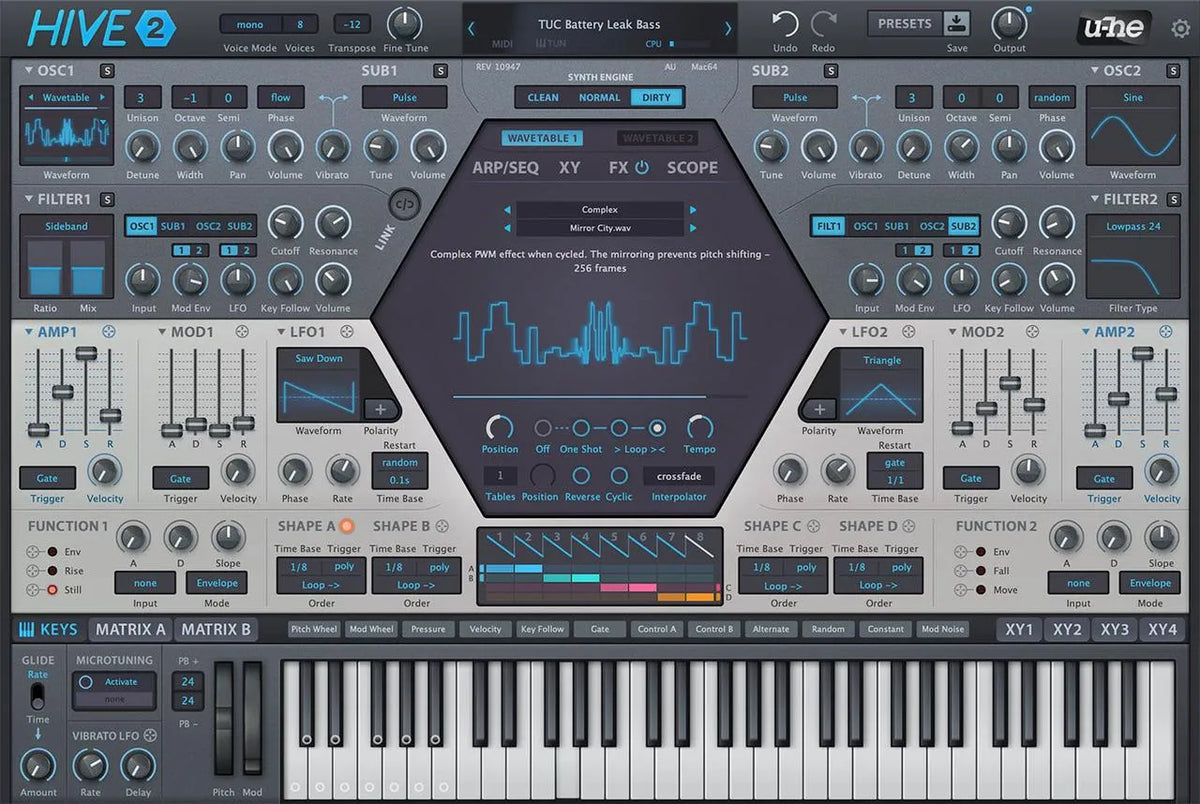
Task: Click the LFO1 plus polarity icon
Action: point(380,408)
